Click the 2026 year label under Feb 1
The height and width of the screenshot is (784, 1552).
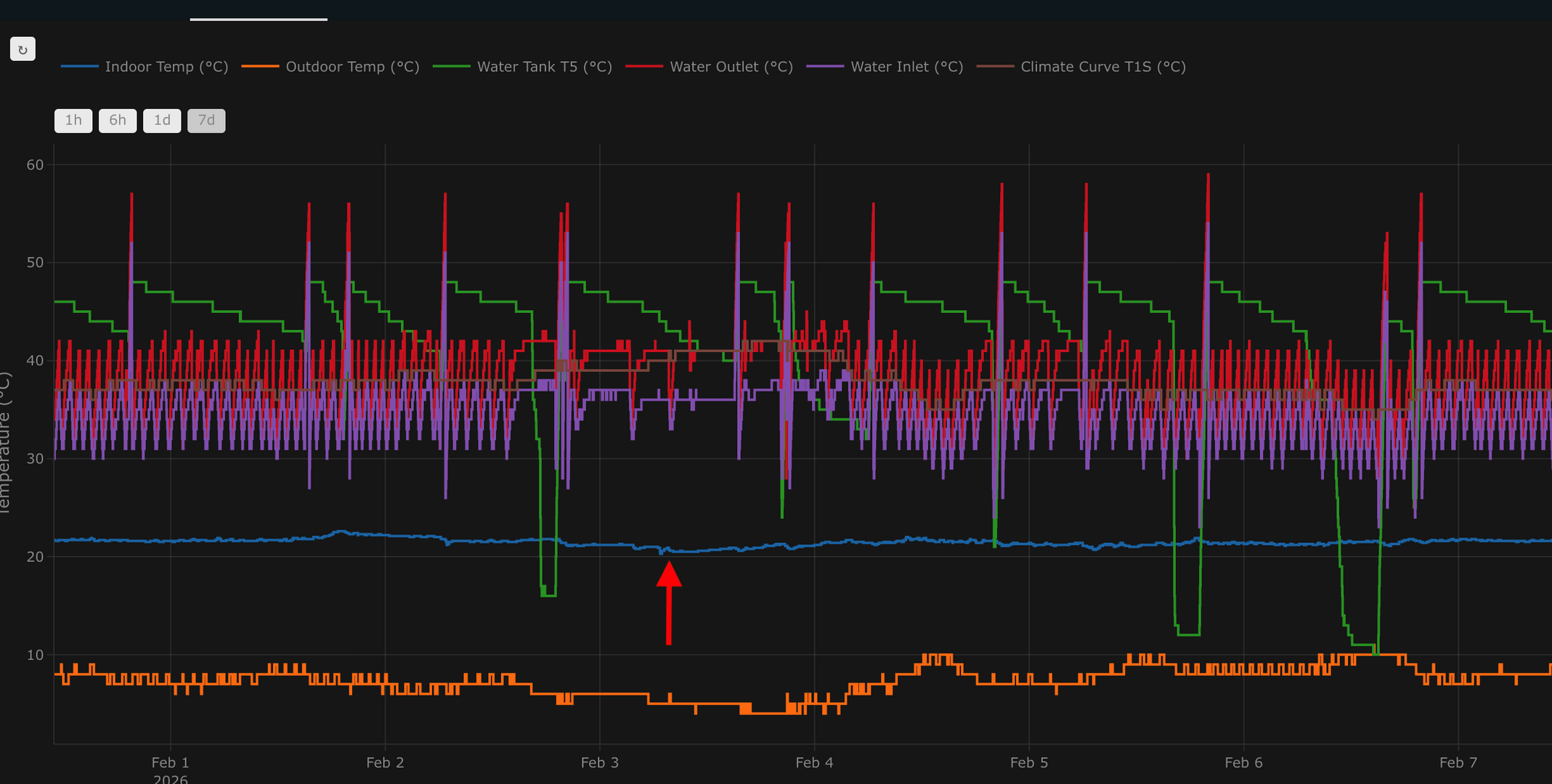(170, 779)
